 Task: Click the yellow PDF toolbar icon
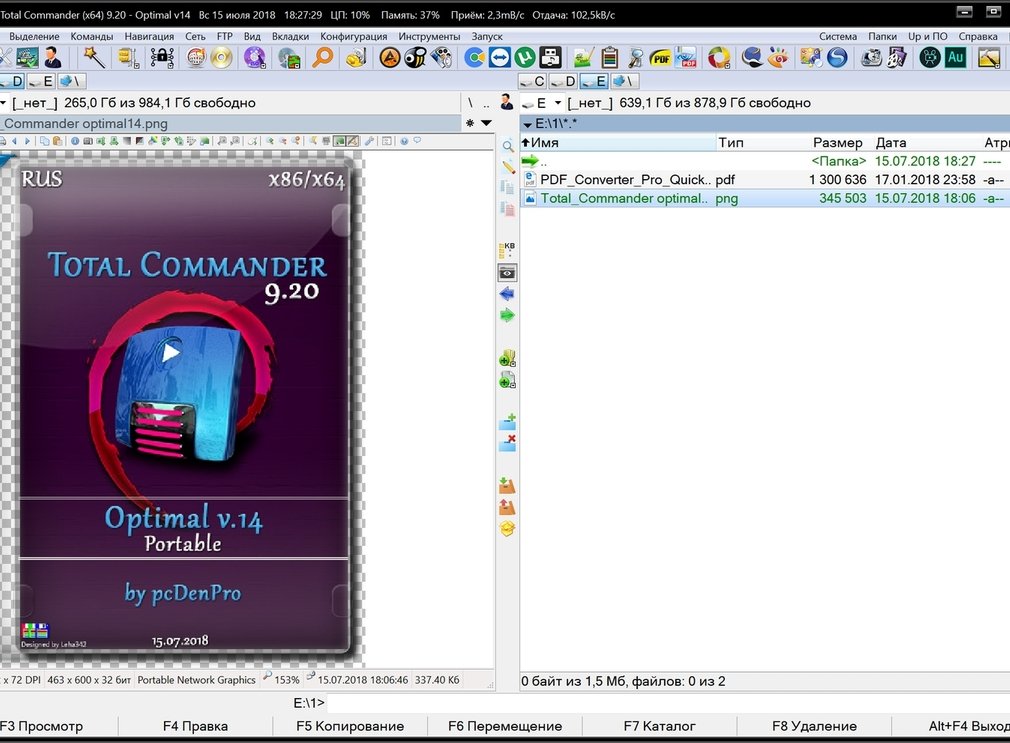coord(660,59)
